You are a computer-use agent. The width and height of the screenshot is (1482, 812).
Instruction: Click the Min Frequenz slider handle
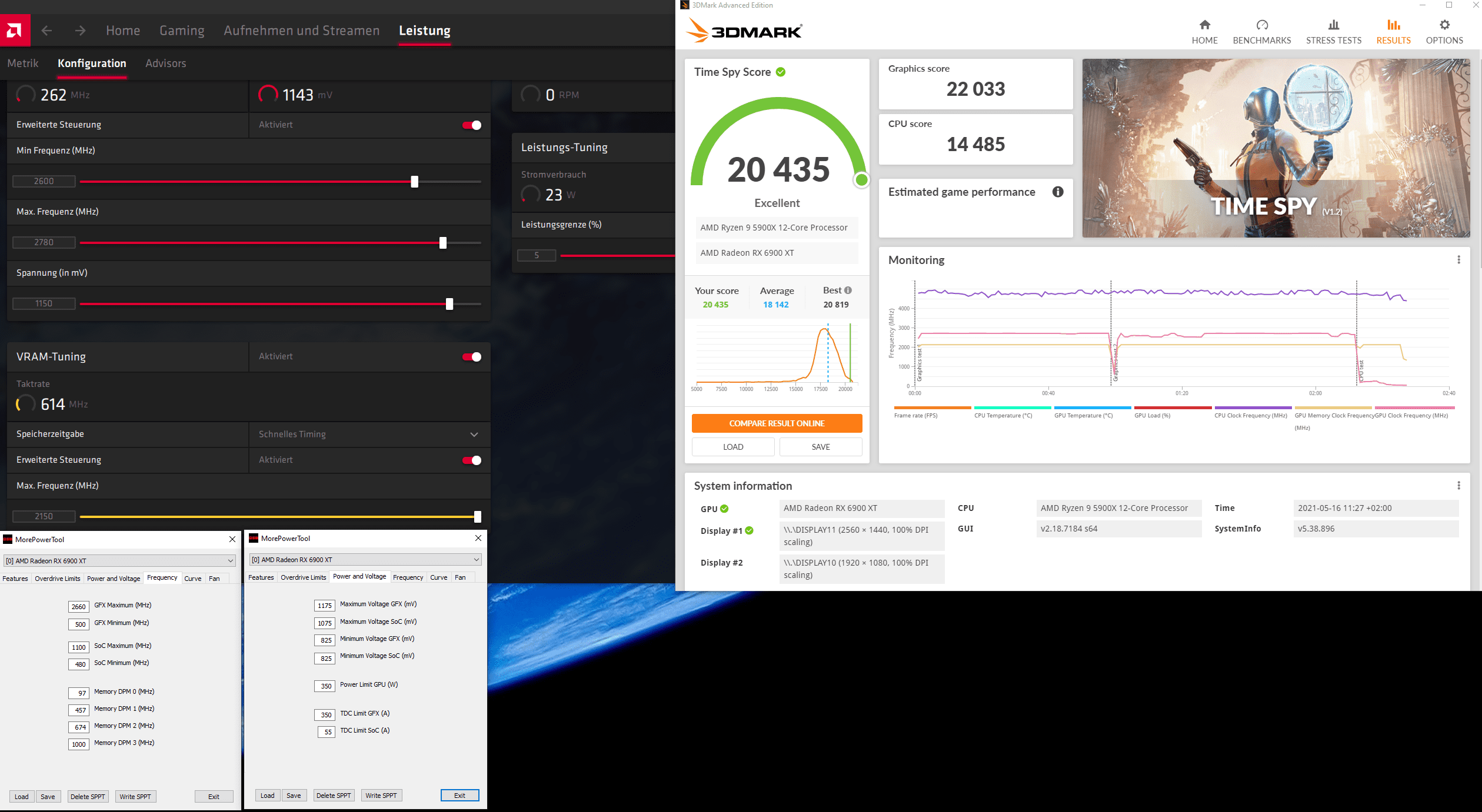[x=415, y=182]
